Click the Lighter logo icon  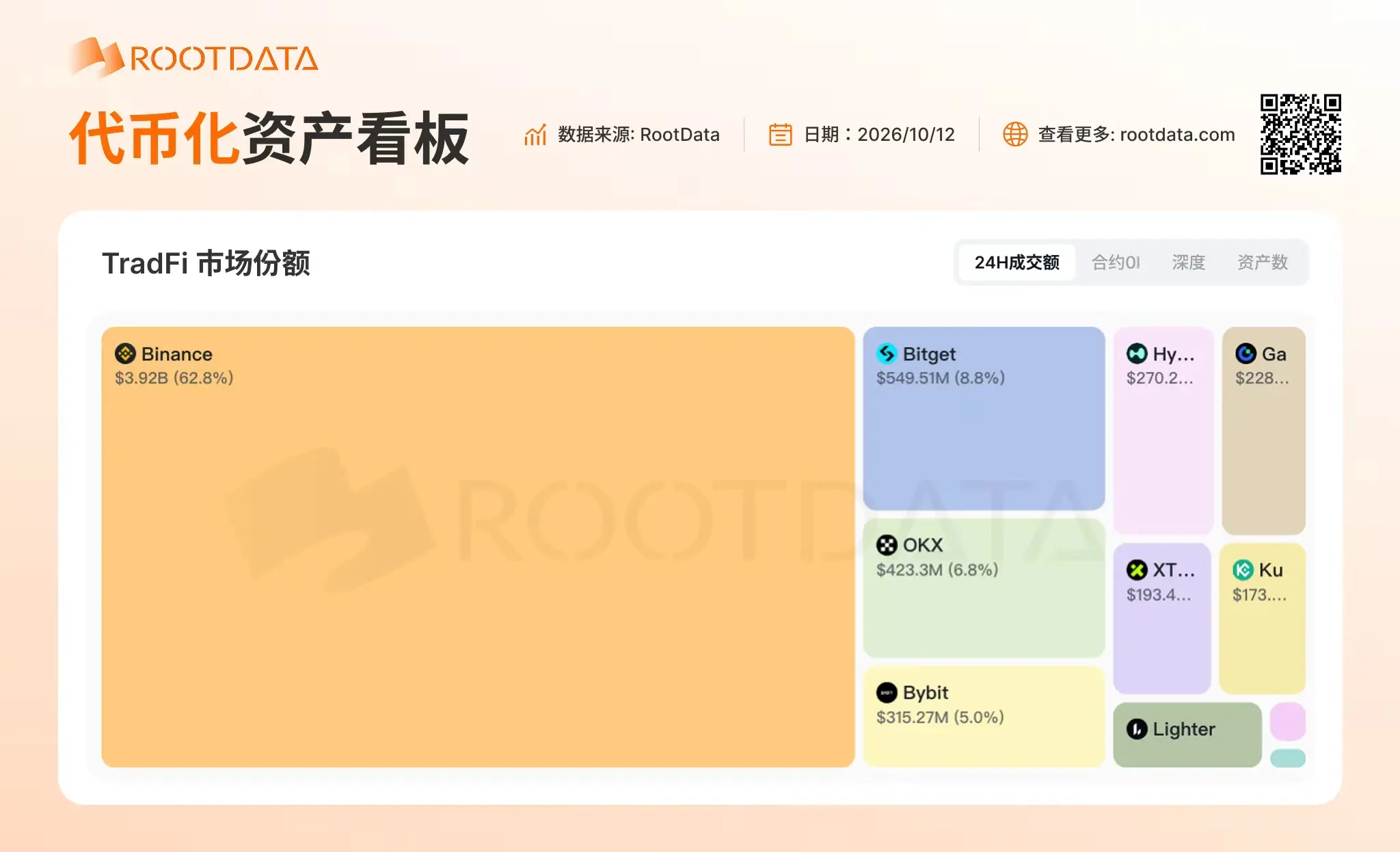1137,730
